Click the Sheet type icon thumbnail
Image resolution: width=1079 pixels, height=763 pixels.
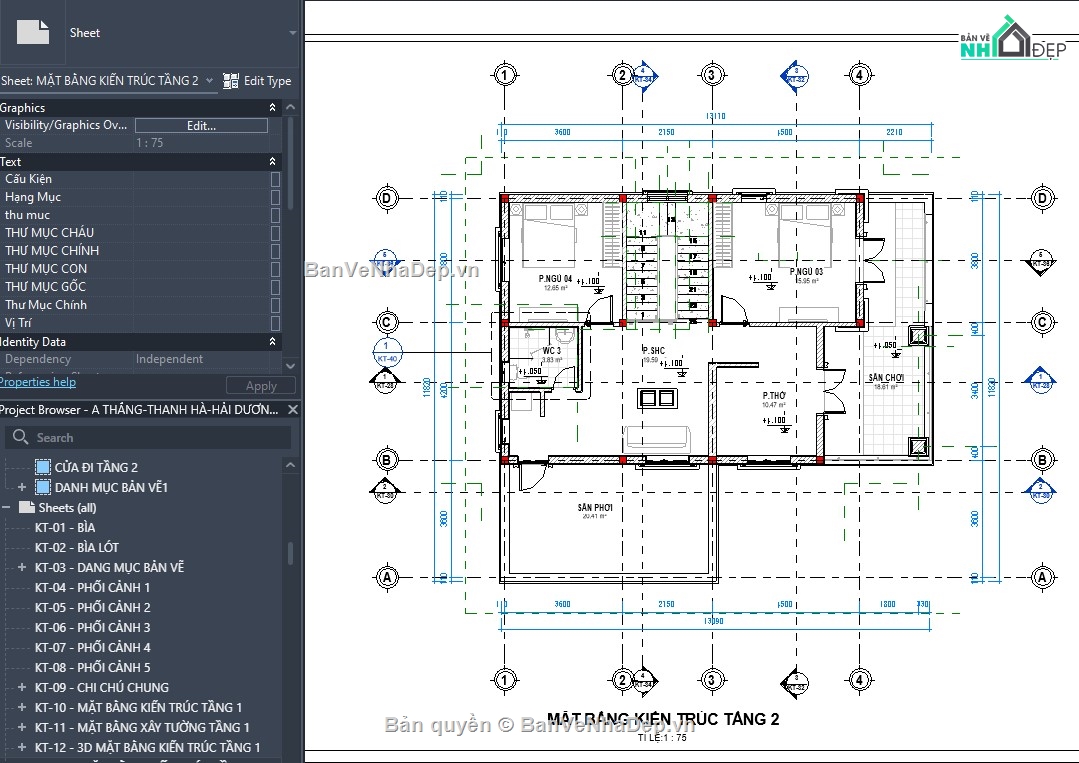click(33, 32)
